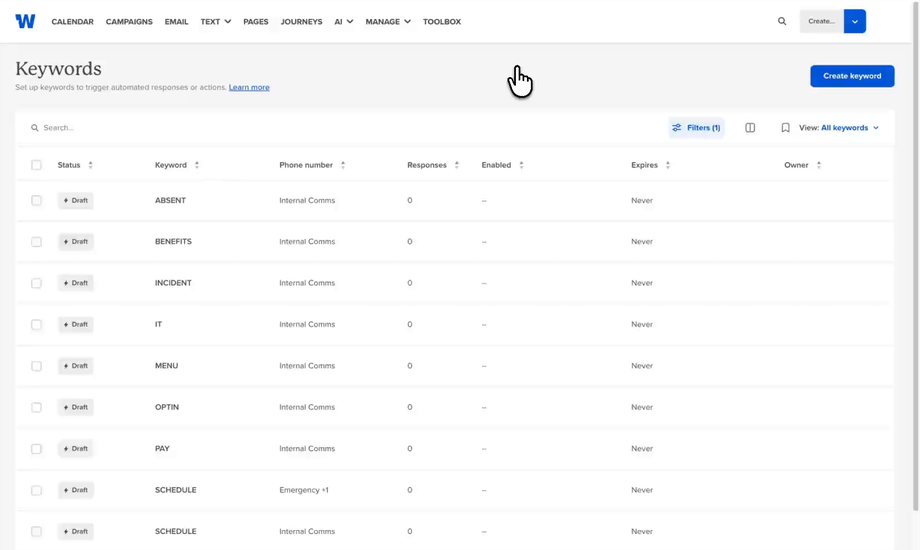Click the blue W logo home icon

[25, 21]
